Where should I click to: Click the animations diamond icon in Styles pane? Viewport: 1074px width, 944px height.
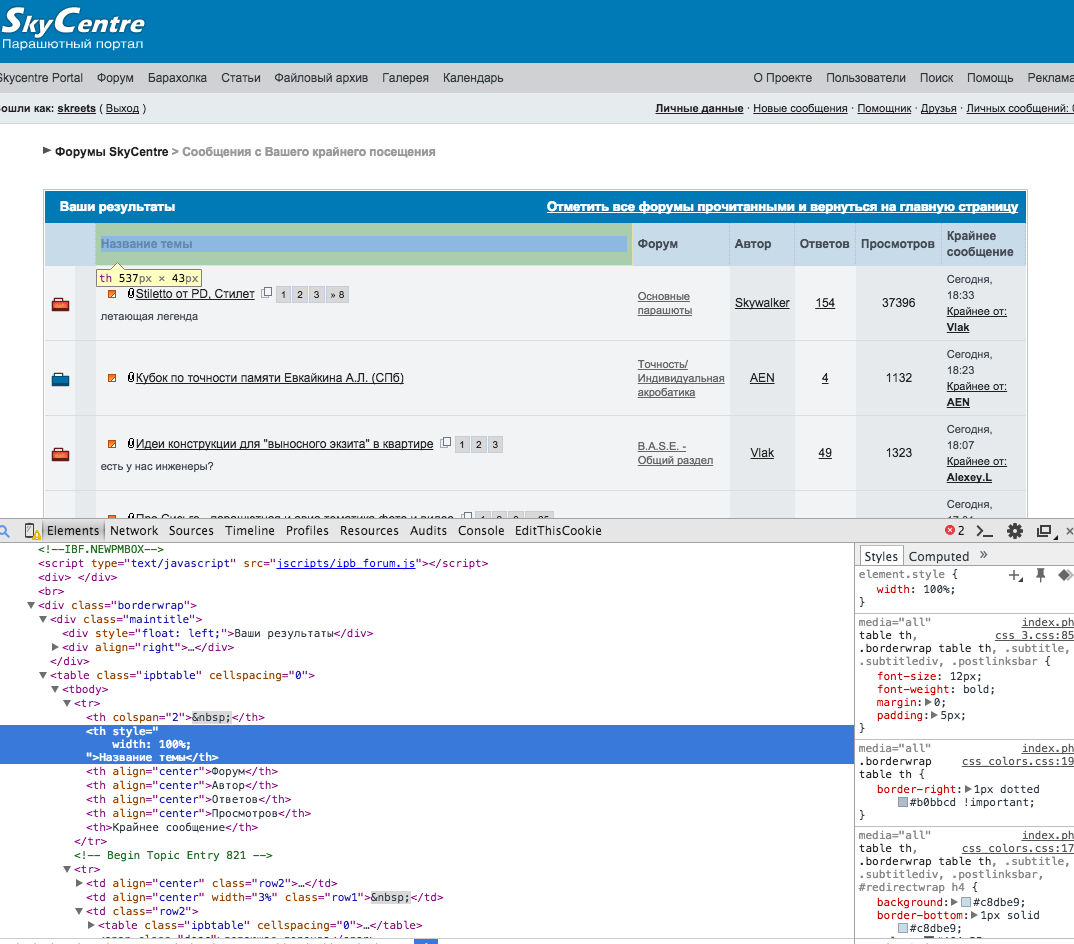[1065, 575]
